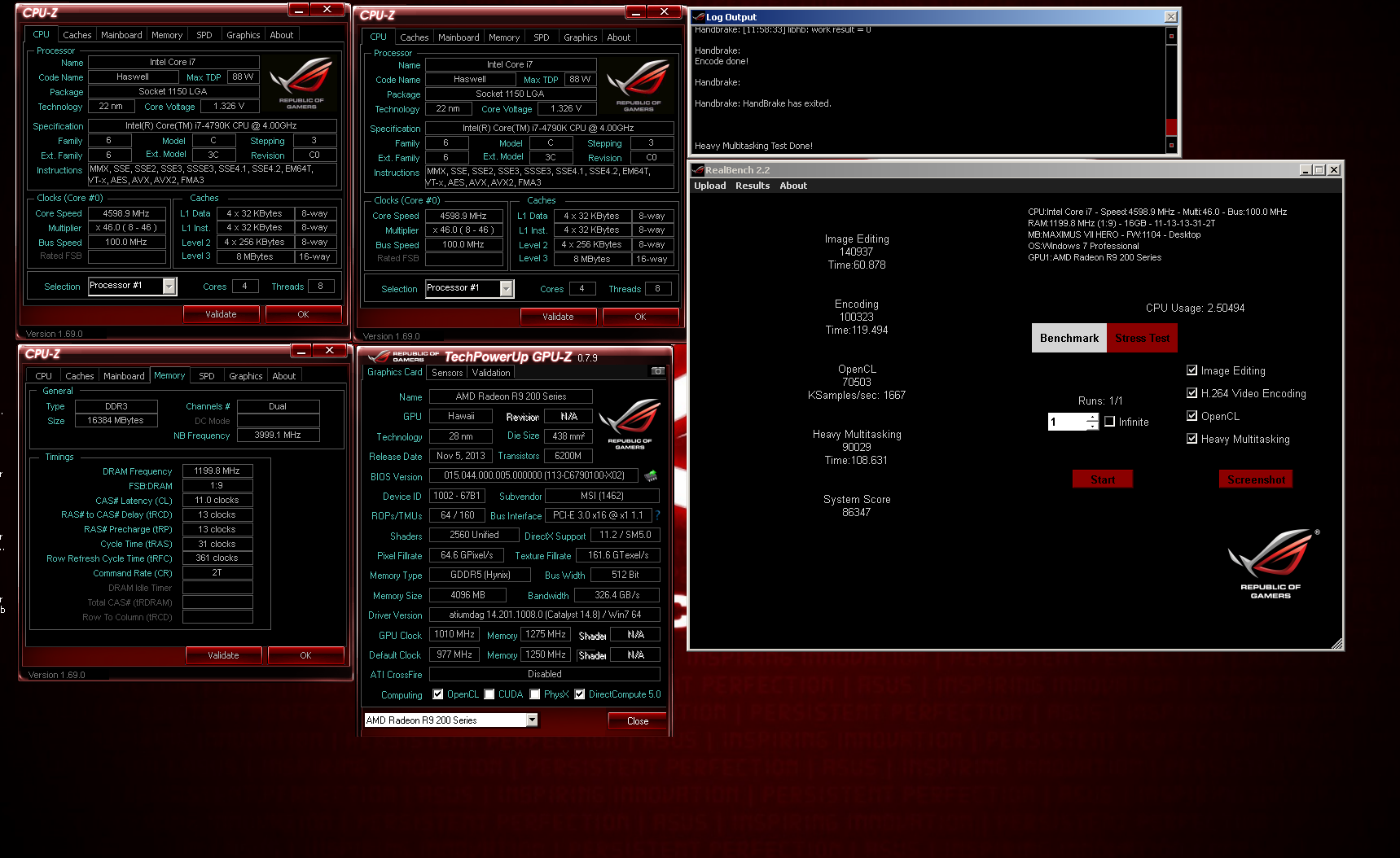Click the Log Output scrollbar down arrow
Screen dimensions: 1400x858
pyautogui.click(x=1171, y=145)
